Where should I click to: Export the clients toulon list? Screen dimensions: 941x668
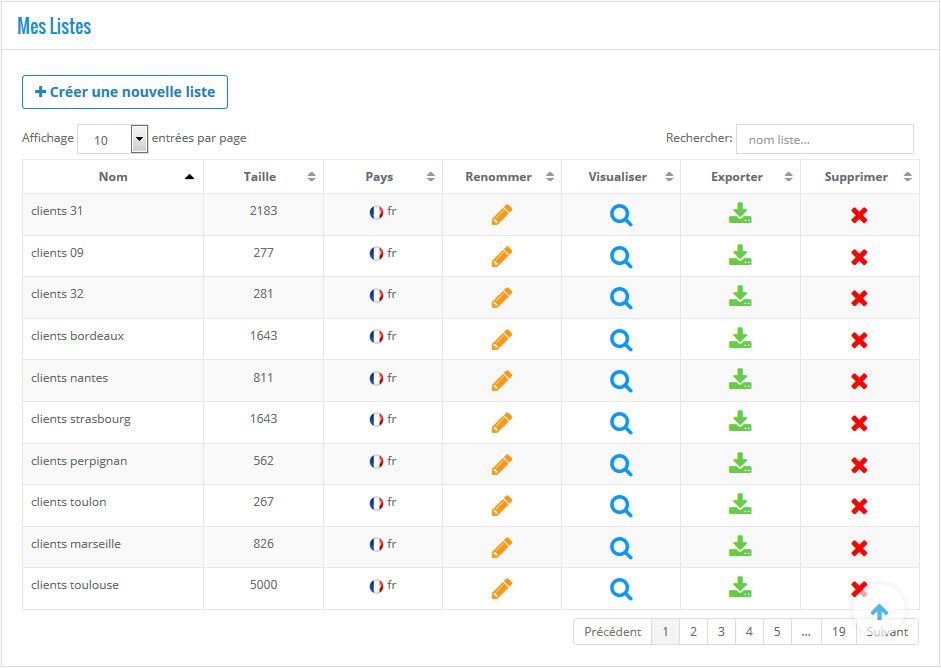pyautogui.click(x=740, y=504)
